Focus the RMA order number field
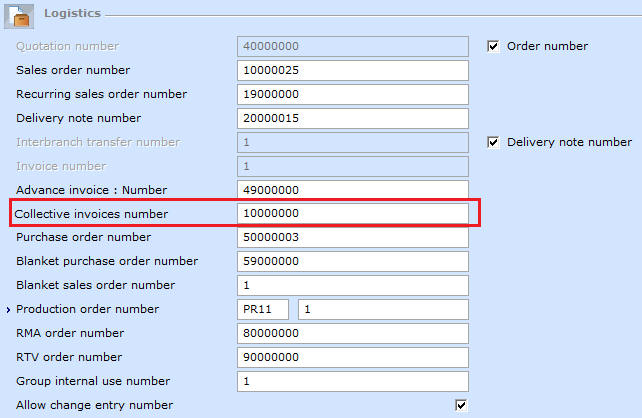This screenshot has height=418, width=642. [353, 333]
